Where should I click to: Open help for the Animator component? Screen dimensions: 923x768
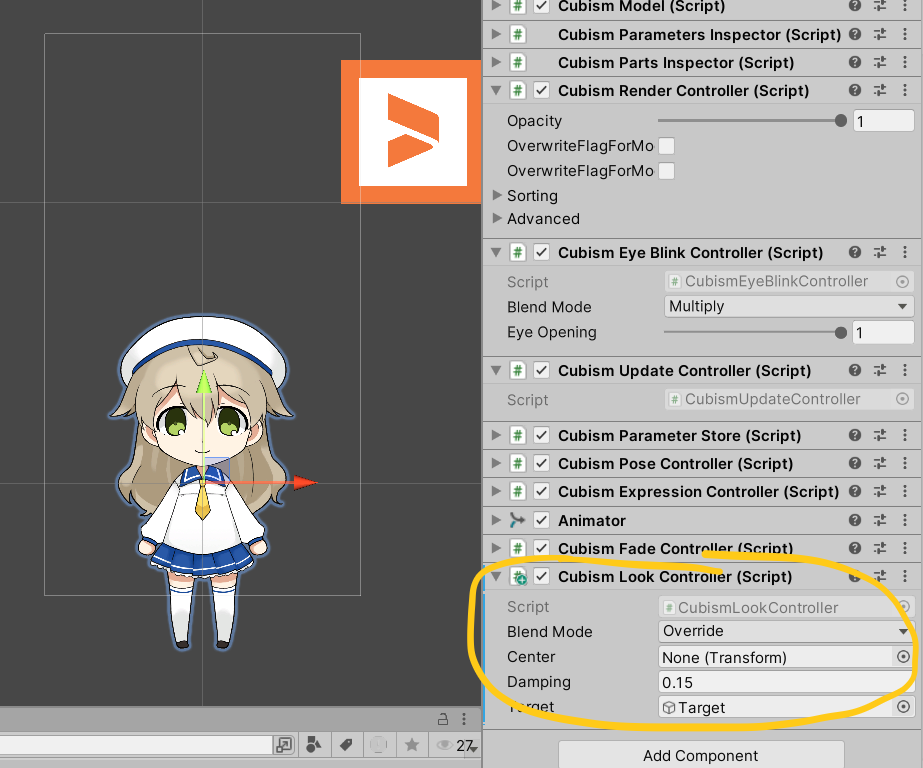pos(855,520)
